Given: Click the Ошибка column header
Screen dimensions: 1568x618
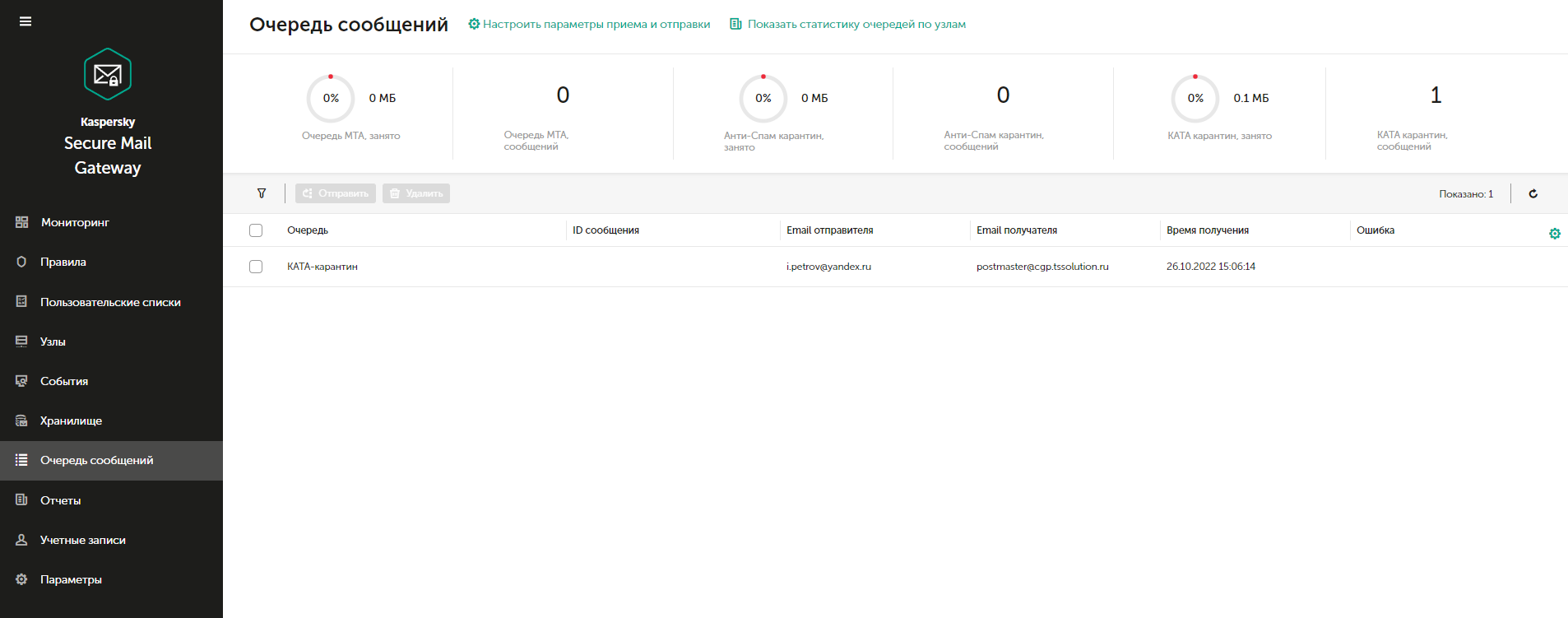Looking at the screenshot, I should tap(1375, 230).
